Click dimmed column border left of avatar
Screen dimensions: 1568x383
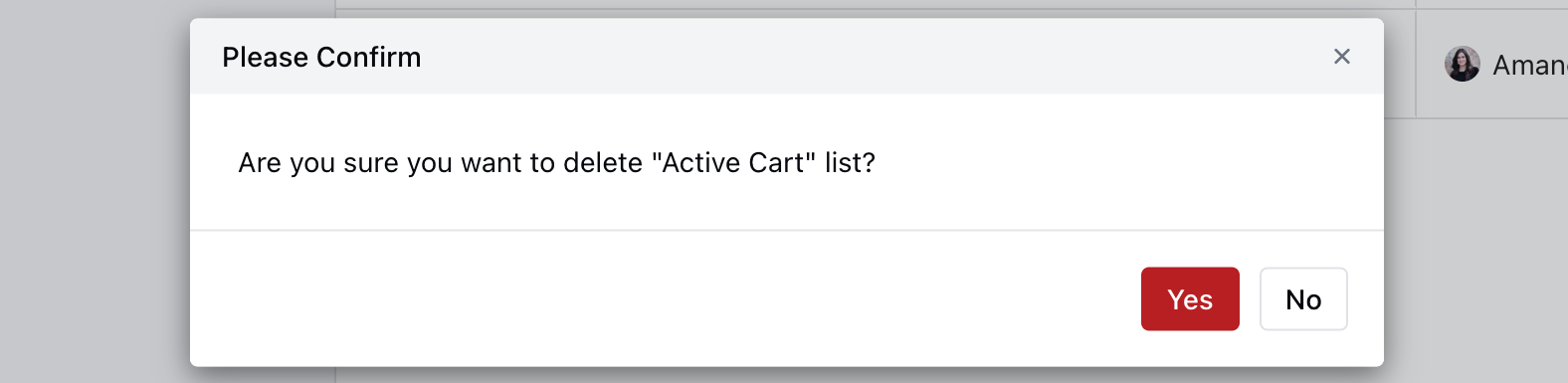(1416, 65)
